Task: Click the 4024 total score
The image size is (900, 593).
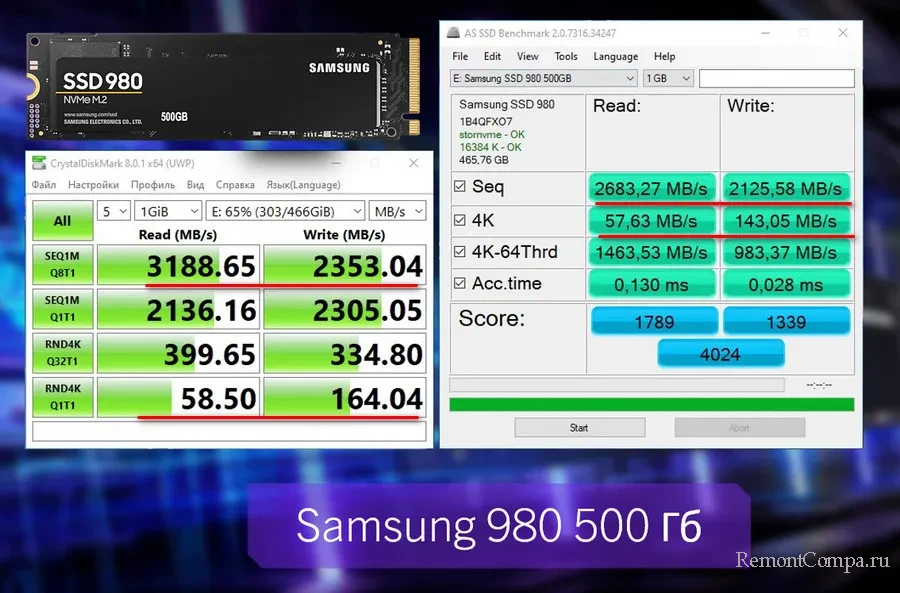Action: point(720,354)
